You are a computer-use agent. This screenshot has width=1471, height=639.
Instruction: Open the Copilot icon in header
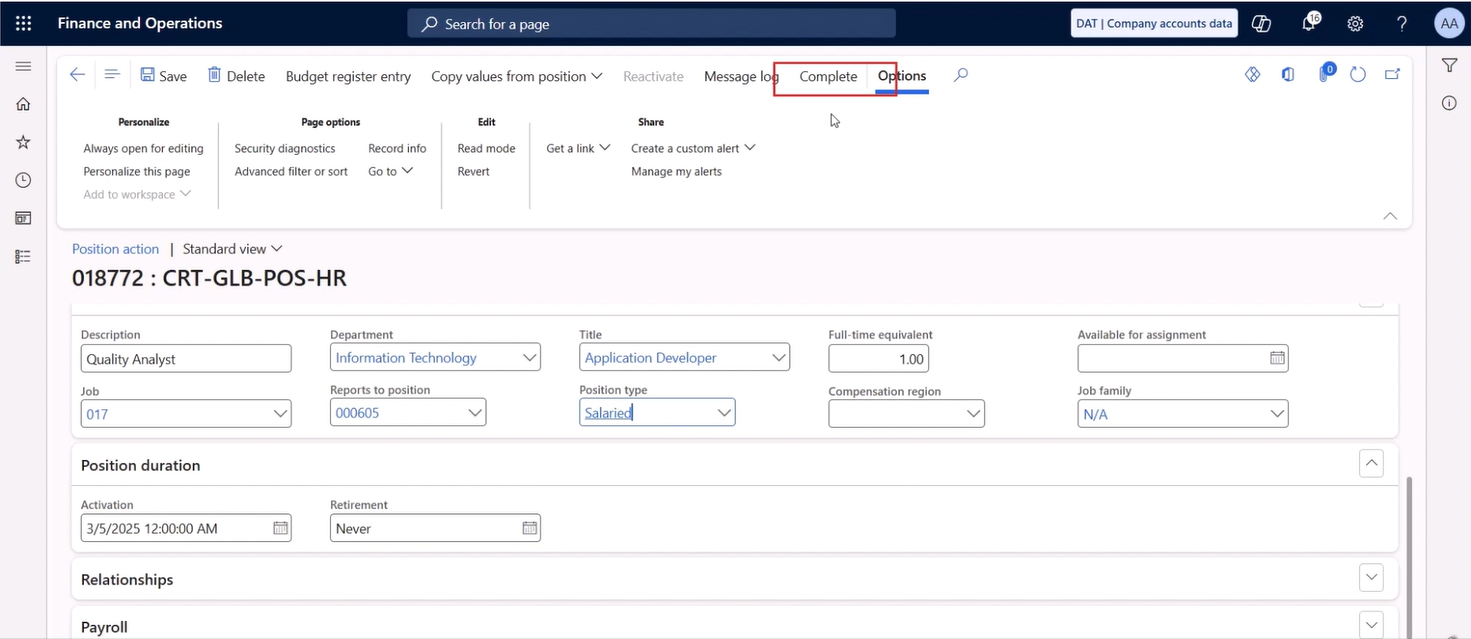point(1261,23)
